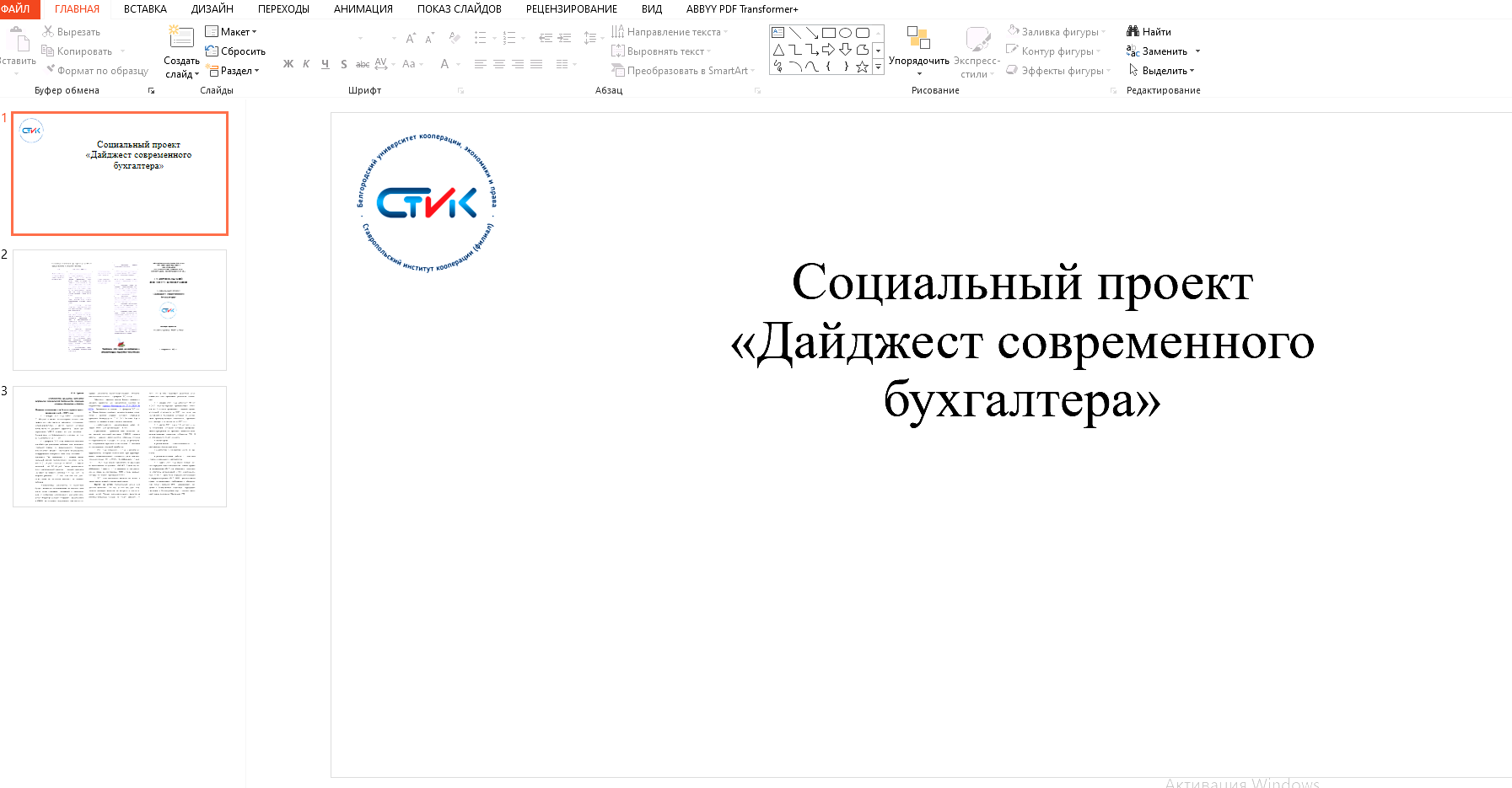Switch to the ВСТАВКА tab
The width and height of the screenshot is (1512, 788).
(145, 9)
